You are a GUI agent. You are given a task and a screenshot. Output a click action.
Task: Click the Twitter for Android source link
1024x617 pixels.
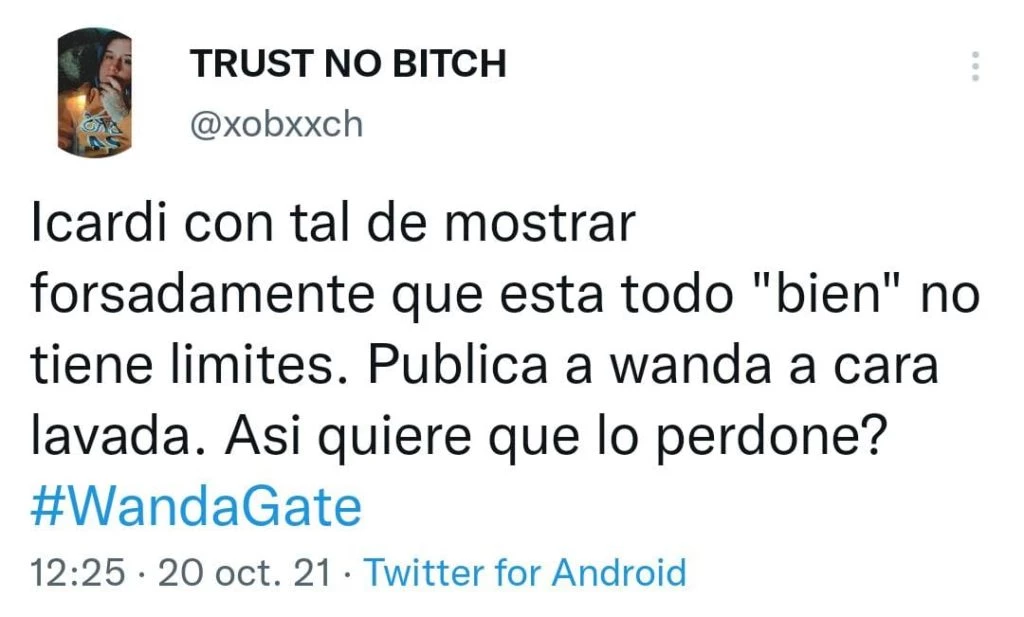(x=526, y=573)
